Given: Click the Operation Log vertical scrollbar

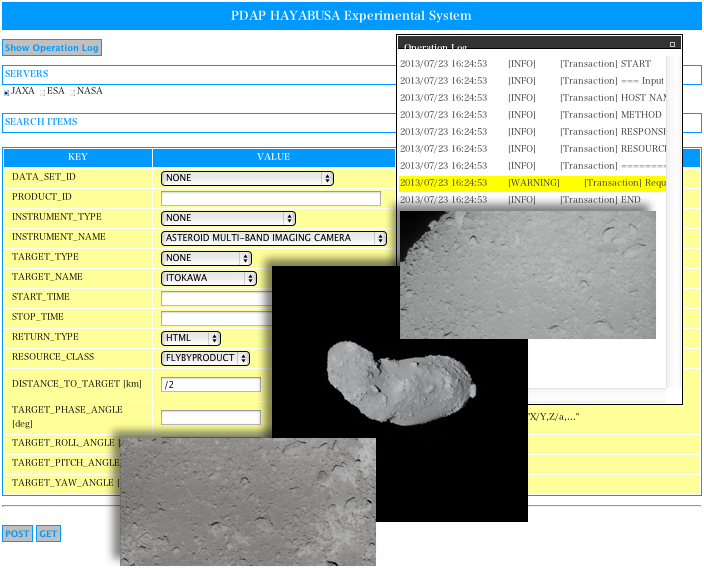Looking at the screenshot, I should coord(673,222).
